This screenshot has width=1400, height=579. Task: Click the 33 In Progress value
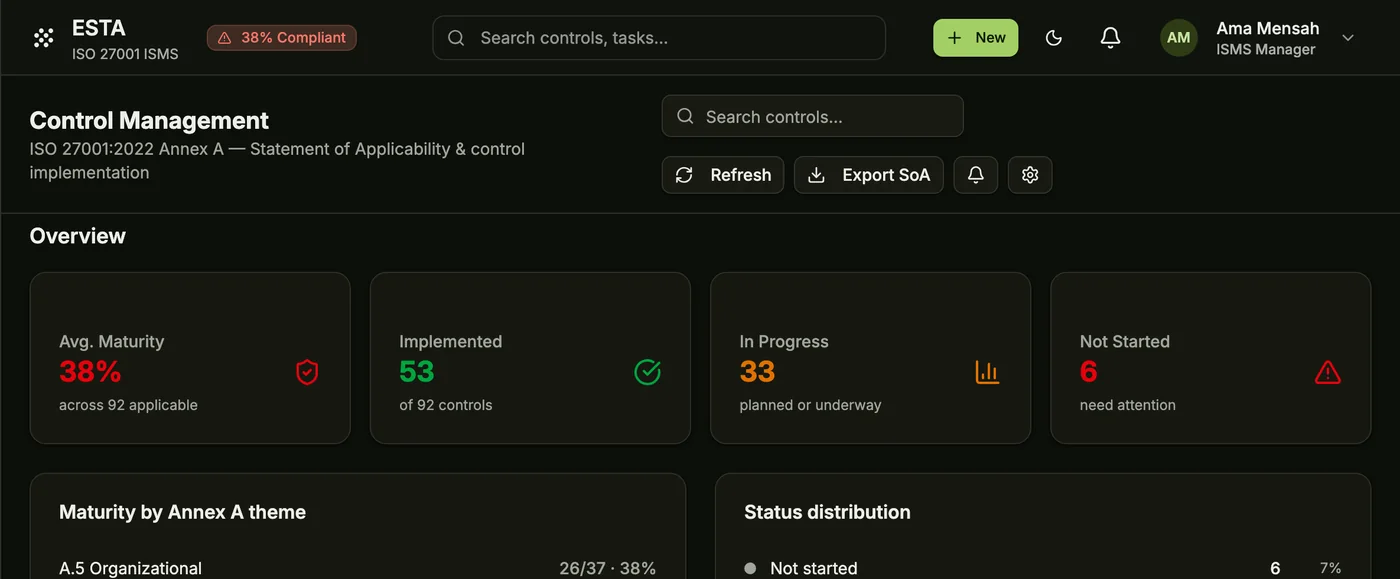(x=758, y=372)
